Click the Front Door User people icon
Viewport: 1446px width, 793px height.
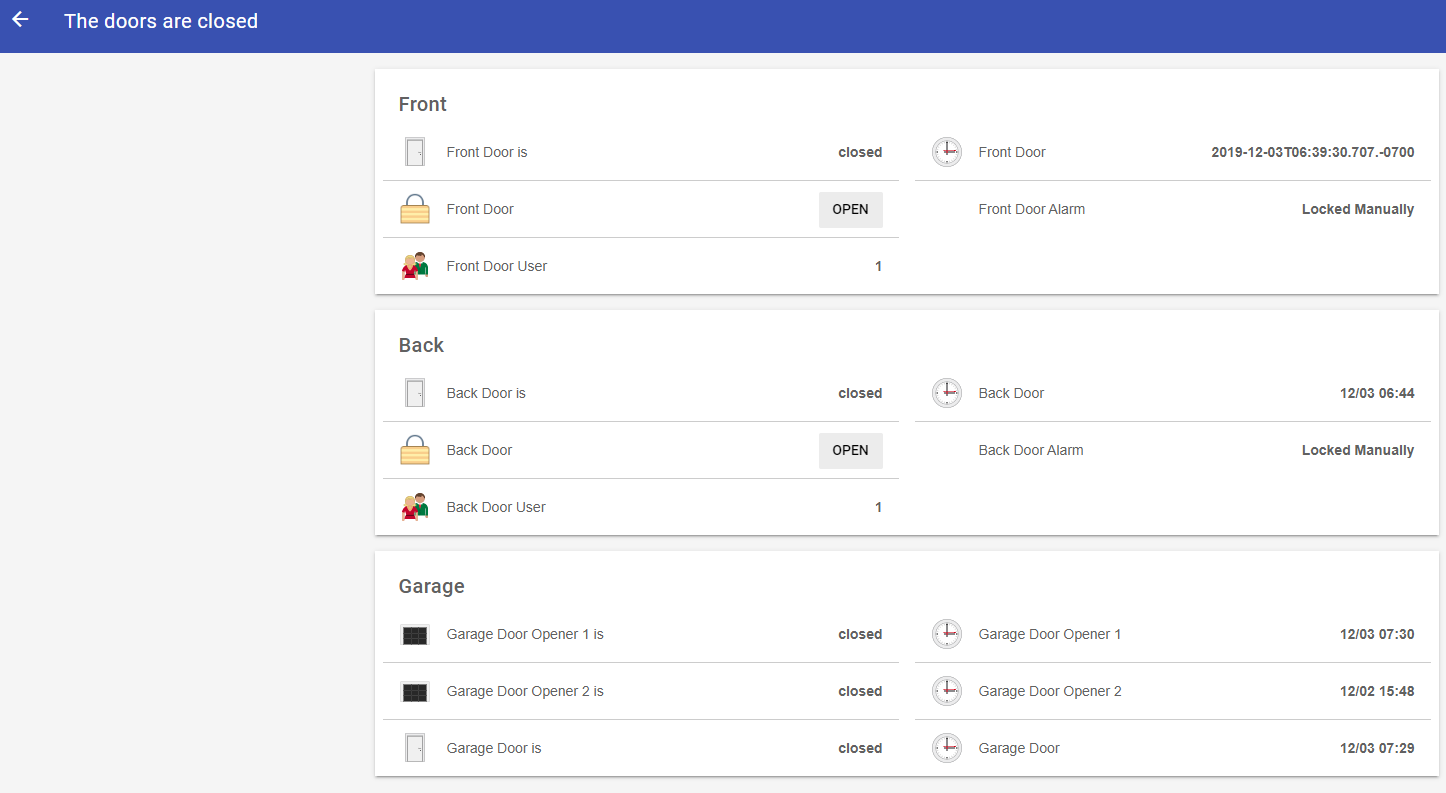[x=415, y=266]
